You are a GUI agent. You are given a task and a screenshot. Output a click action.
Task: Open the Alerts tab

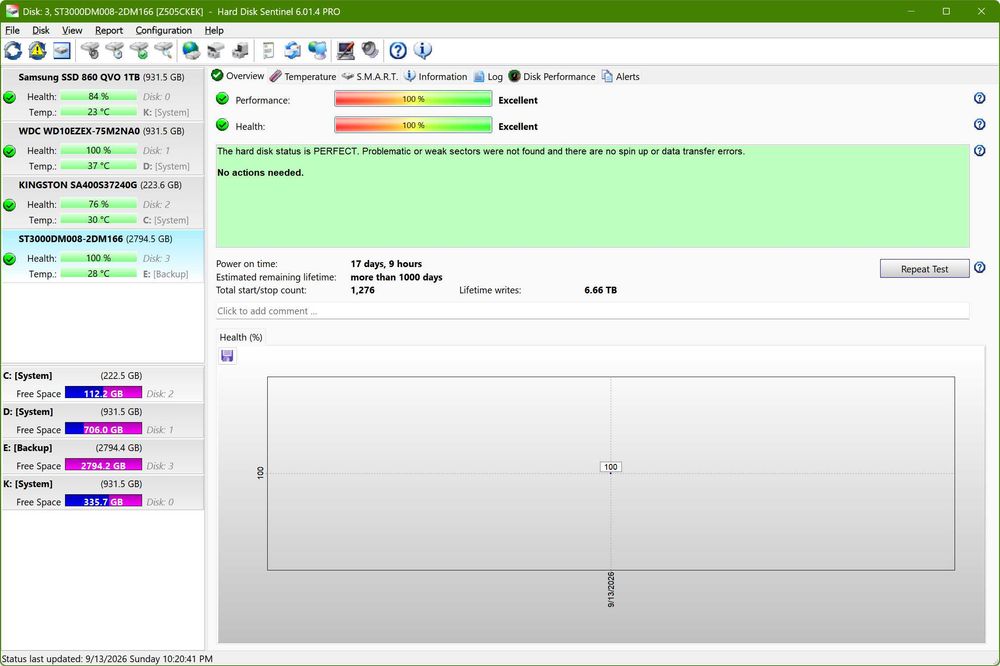coord(621,77)
